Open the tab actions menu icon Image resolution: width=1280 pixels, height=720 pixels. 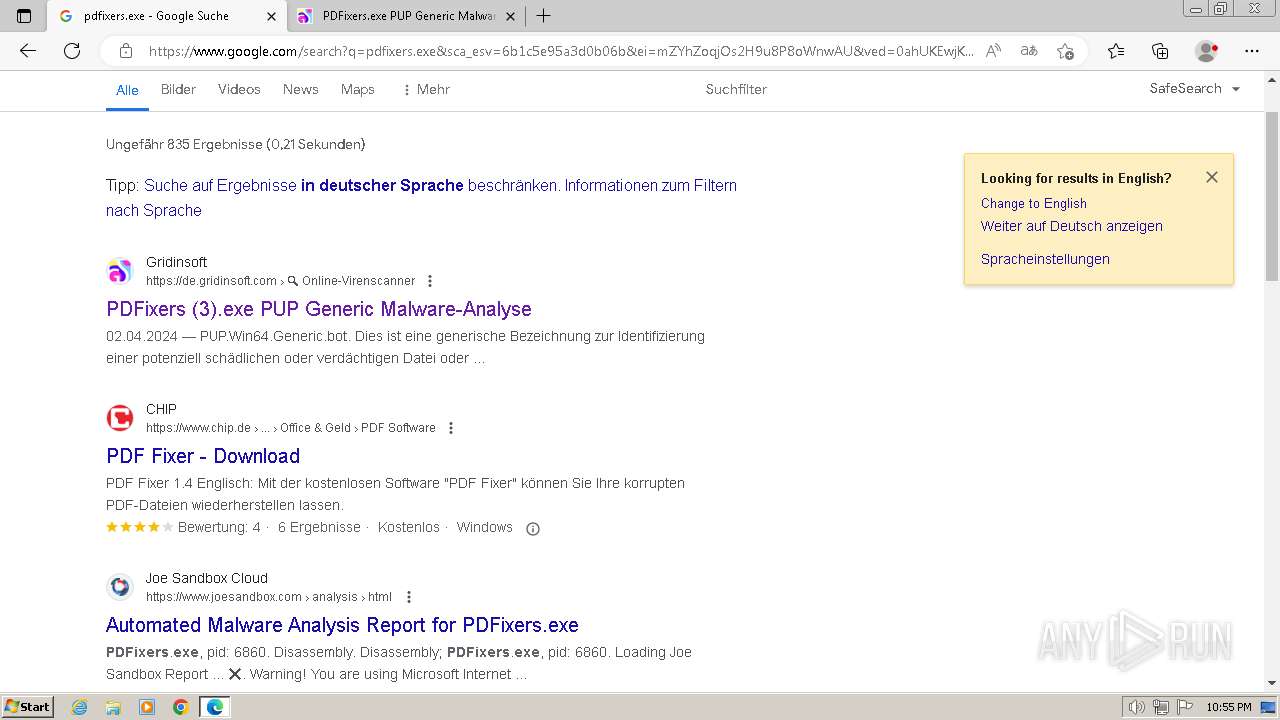24,15
